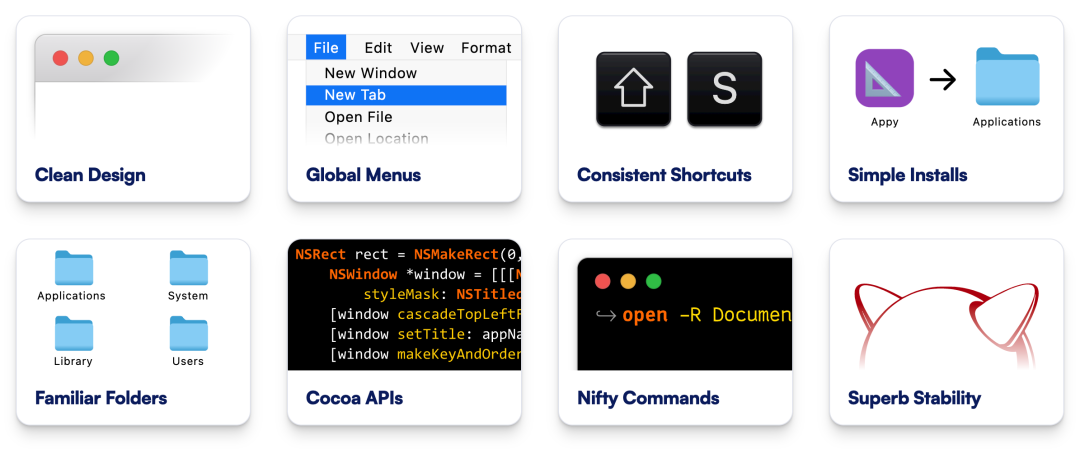Click the Shift key icon
Screen dimensions: 1080x449
pyautogui.click(x=633, y=89)
